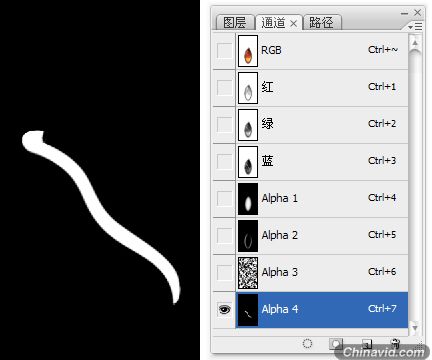Image resolution: width=432 pixels, height=360 pixels.
Task: Close the 通道 tab with x
Action: pos(293,23)
